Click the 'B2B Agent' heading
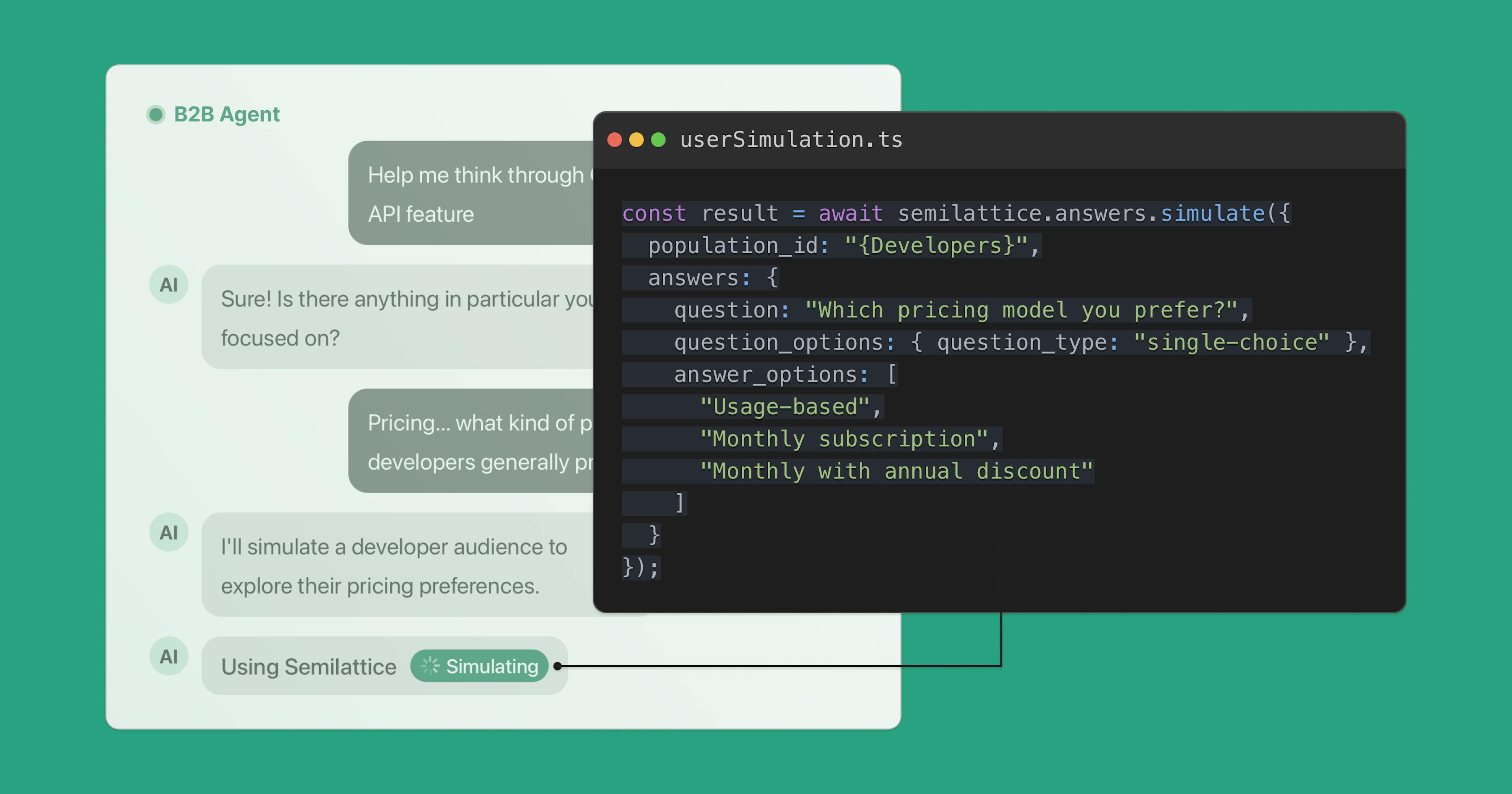Screen dimensions: 1512x794 [226, 115]
